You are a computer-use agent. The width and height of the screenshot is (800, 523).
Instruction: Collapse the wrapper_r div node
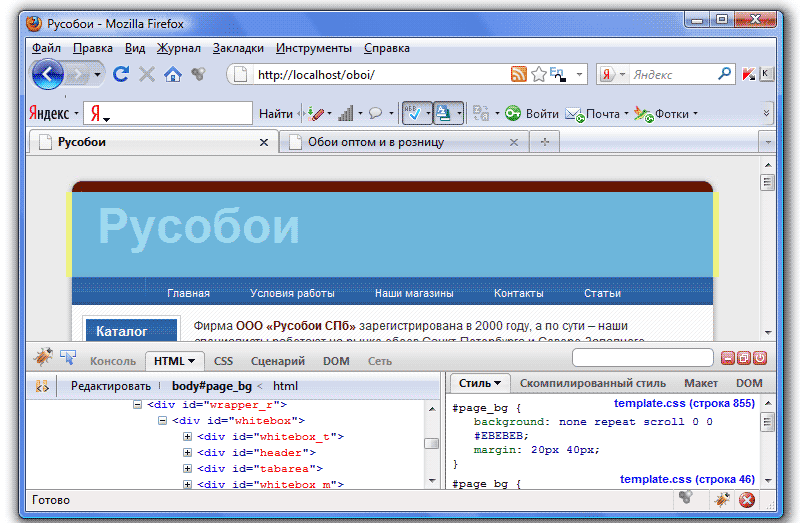[138, 405]
